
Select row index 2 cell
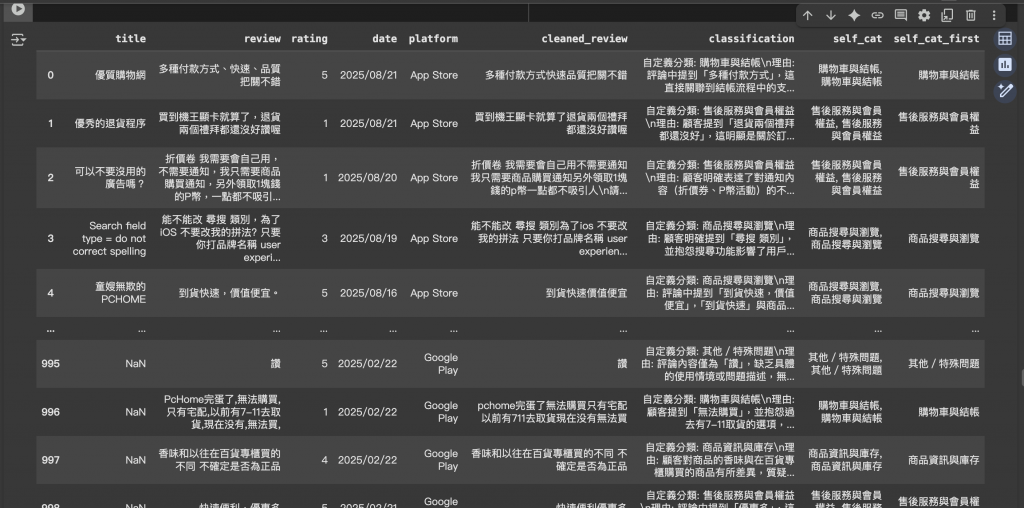tap(50, 178)
